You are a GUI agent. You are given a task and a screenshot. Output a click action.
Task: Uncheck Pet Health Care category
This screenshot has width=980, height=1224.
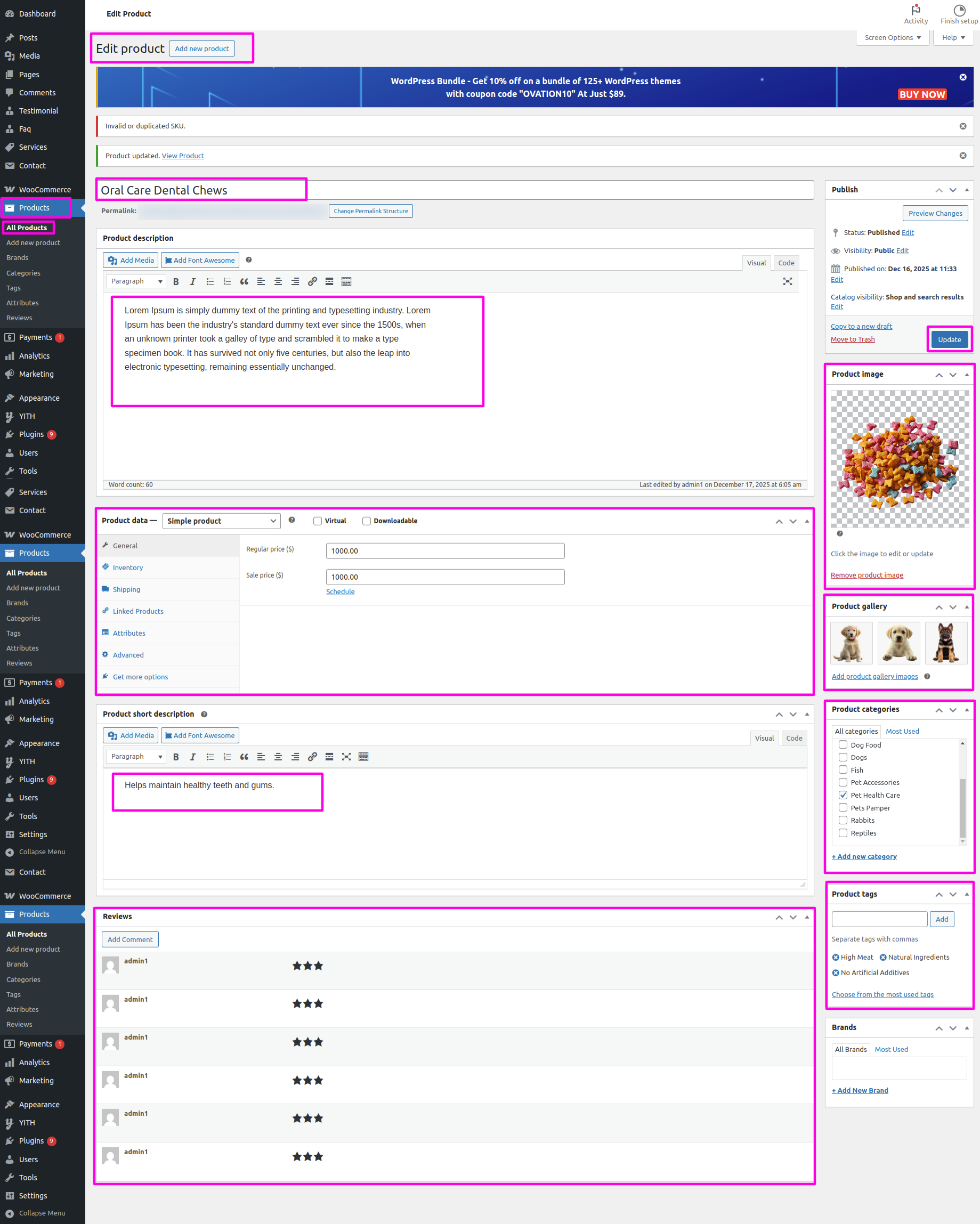pyautogui.click(x=843, y=796)
